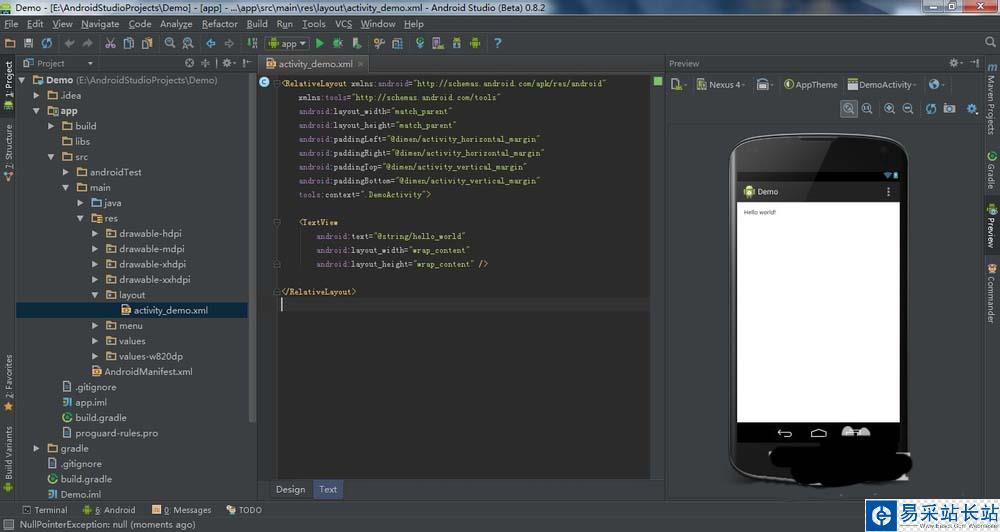Click the Open folder toolbar icon
Image resolution: width=1000 pixels, height=532 pixels.
coord(10,43)
